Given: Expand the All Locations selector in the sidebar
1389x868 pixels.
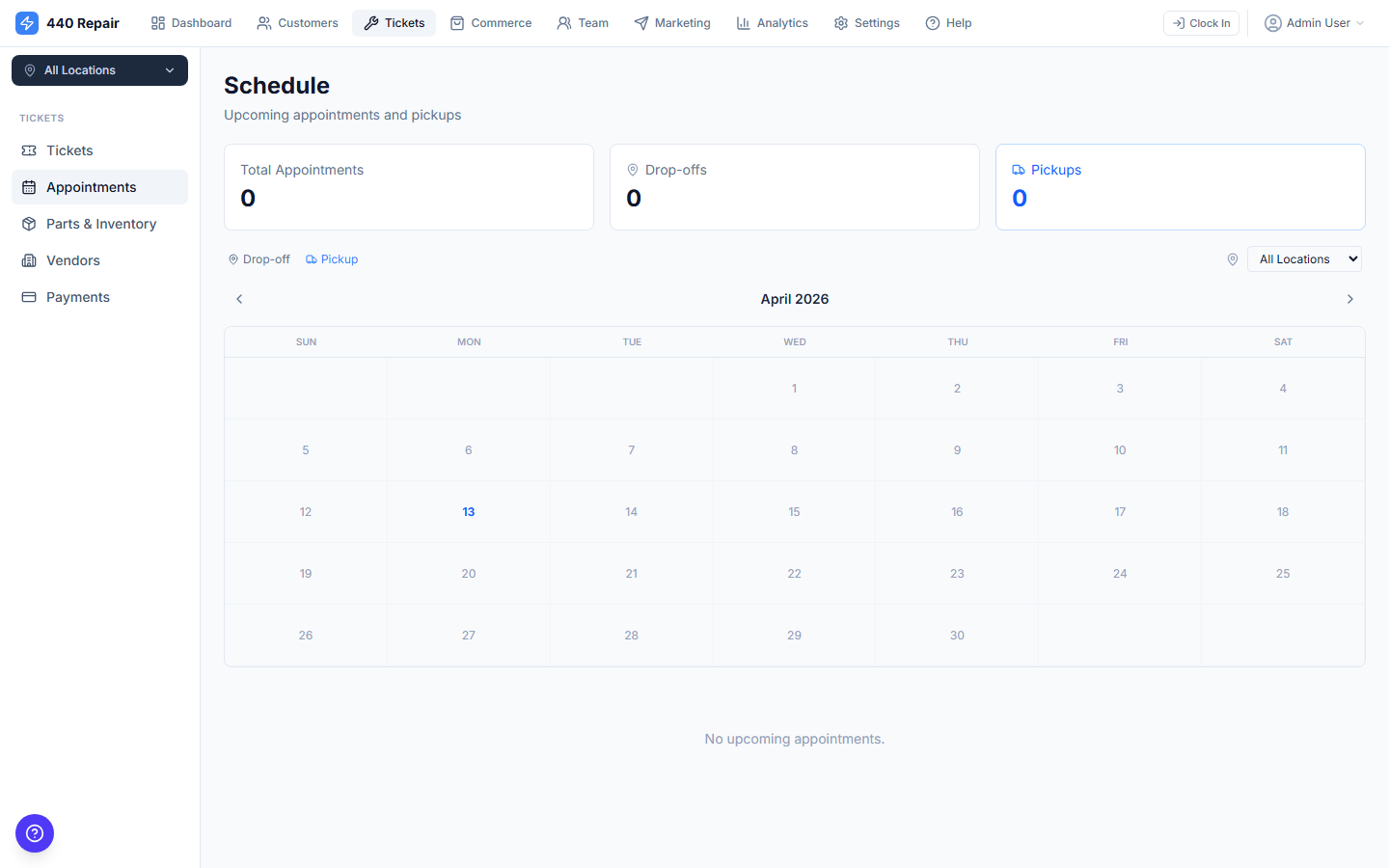Looking at the screenshot, I should click(99, 70).
